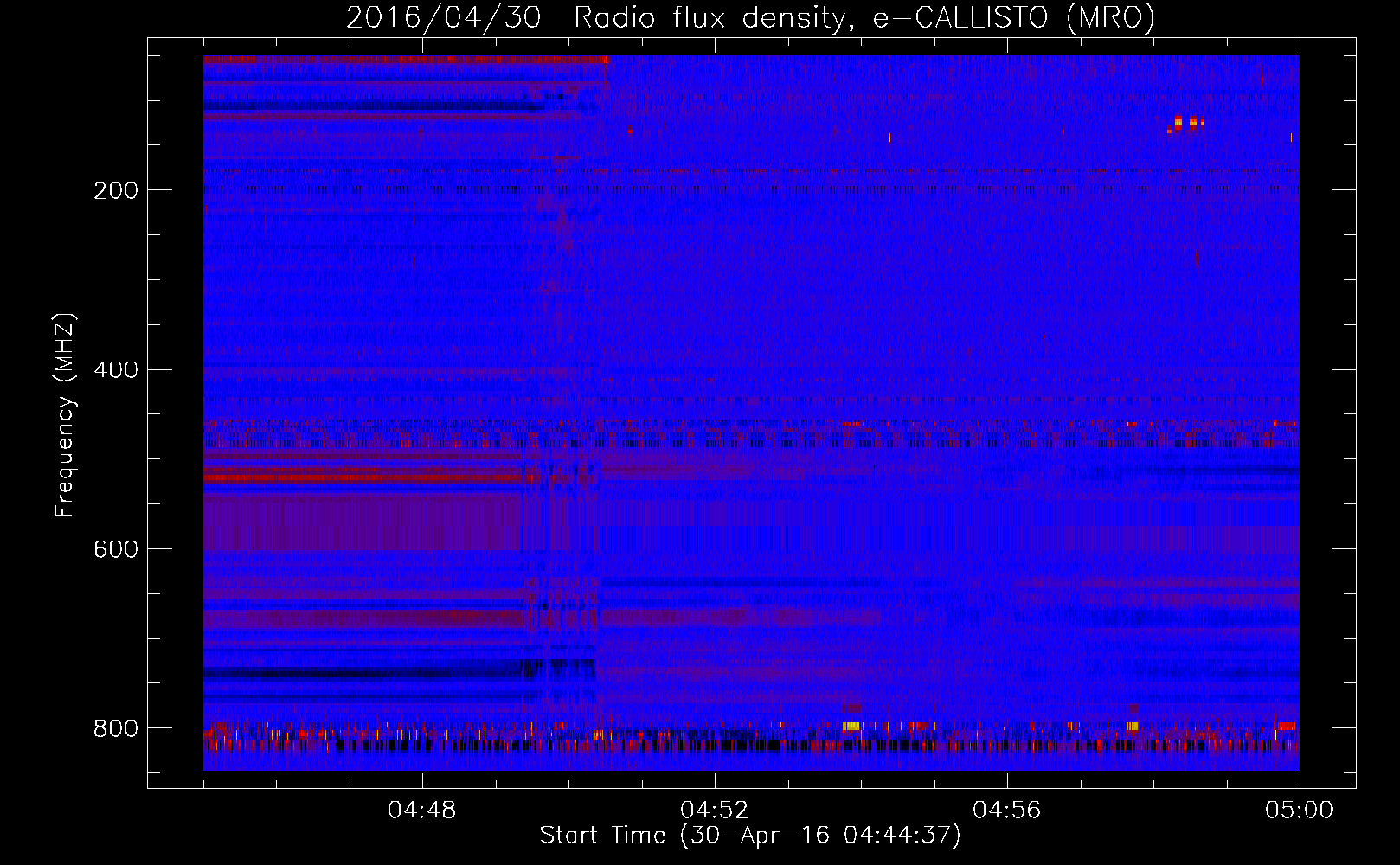Click the yellow spot near 800 MHz at 04:54
1400x865 pixels.
point(851,726)
